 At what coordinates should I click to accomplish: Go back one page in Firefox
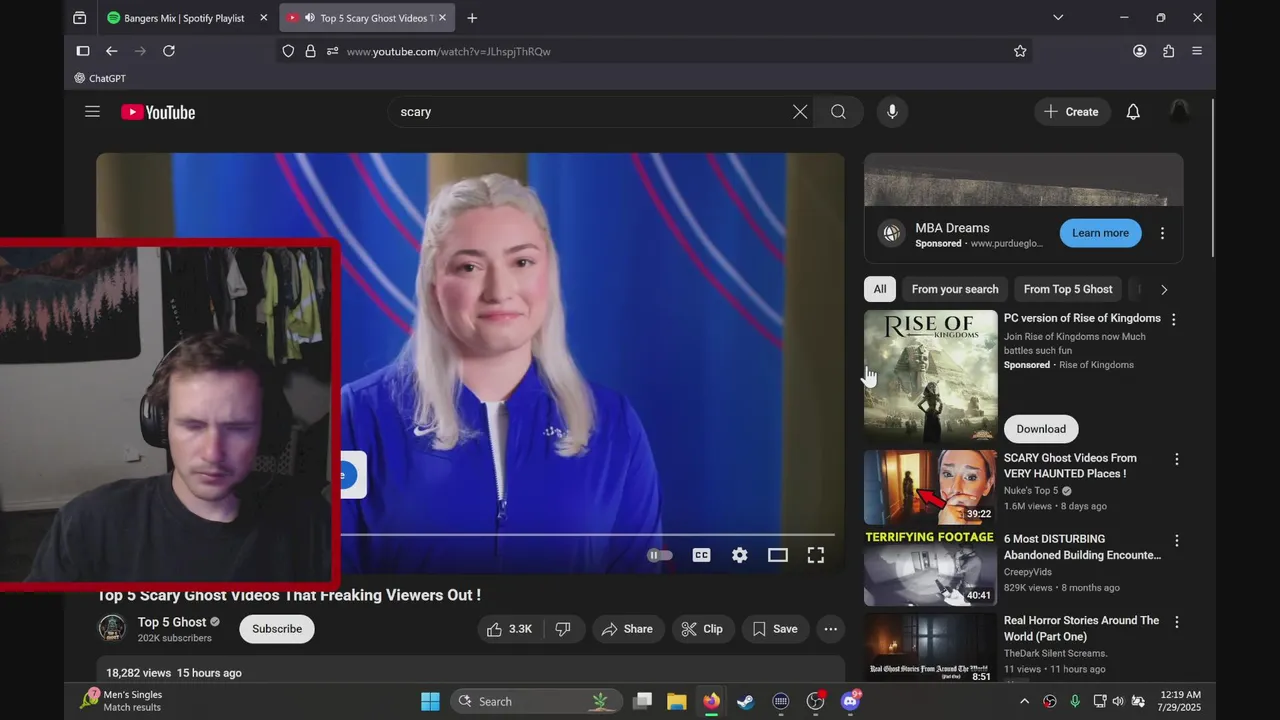(111, 51)
